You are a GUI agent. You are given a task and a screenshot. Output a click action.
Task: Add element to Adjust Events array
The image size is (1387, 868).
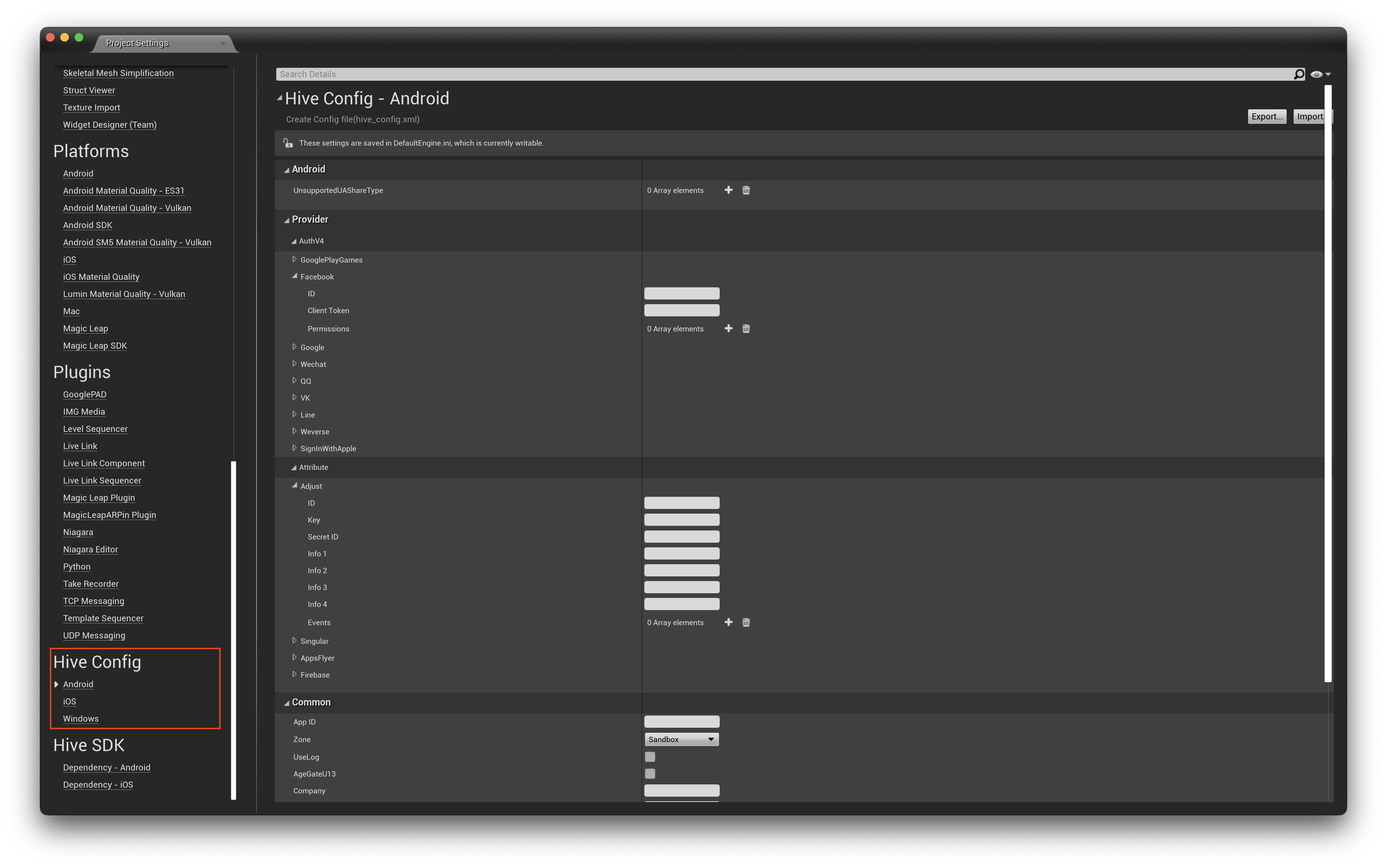coord(728,622)
